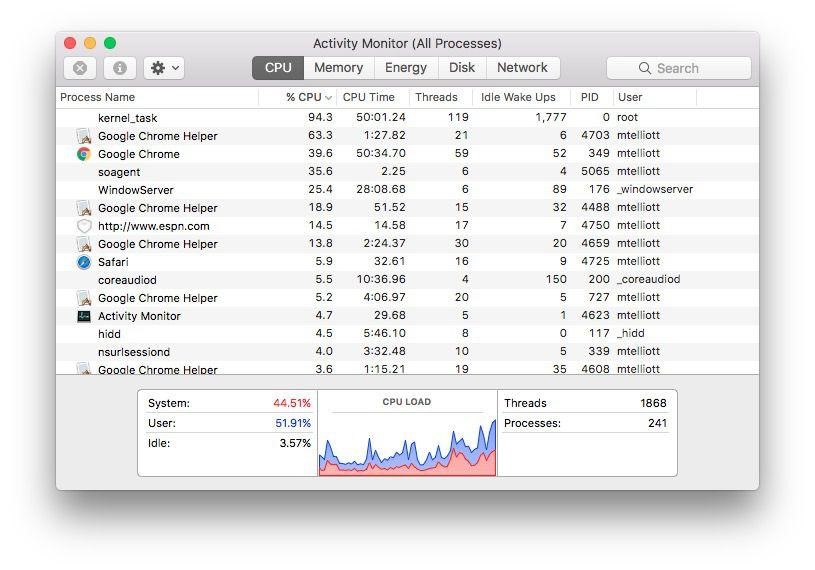Viewport: 815px width, 570px height.
Task: Select the hidd process row
Action: [x=407, y=334]
